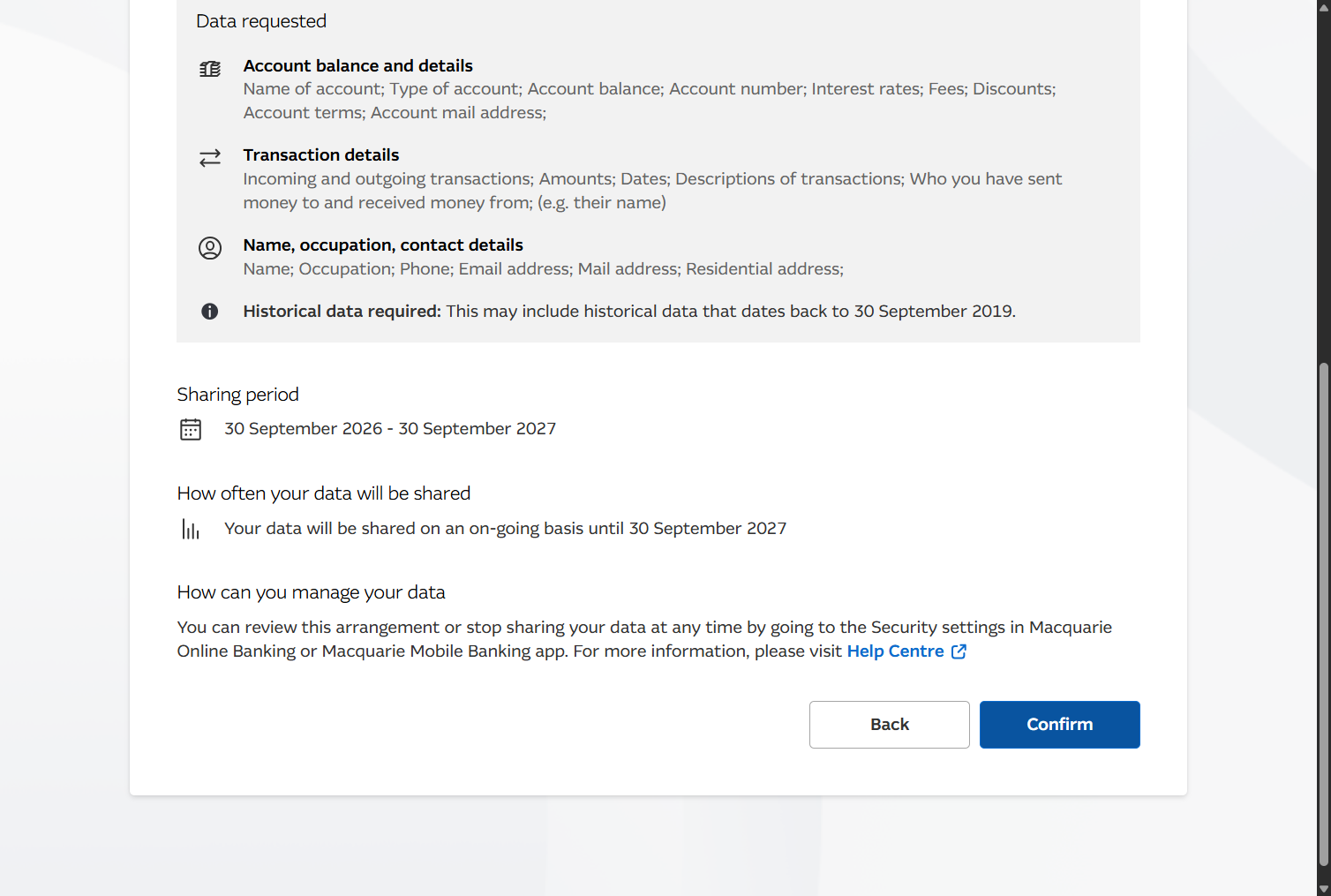The width and height of the screenshot is (1331, 896).
Task: Click the vertical scrollbar thumb
Action: (x=1323, y=615)
